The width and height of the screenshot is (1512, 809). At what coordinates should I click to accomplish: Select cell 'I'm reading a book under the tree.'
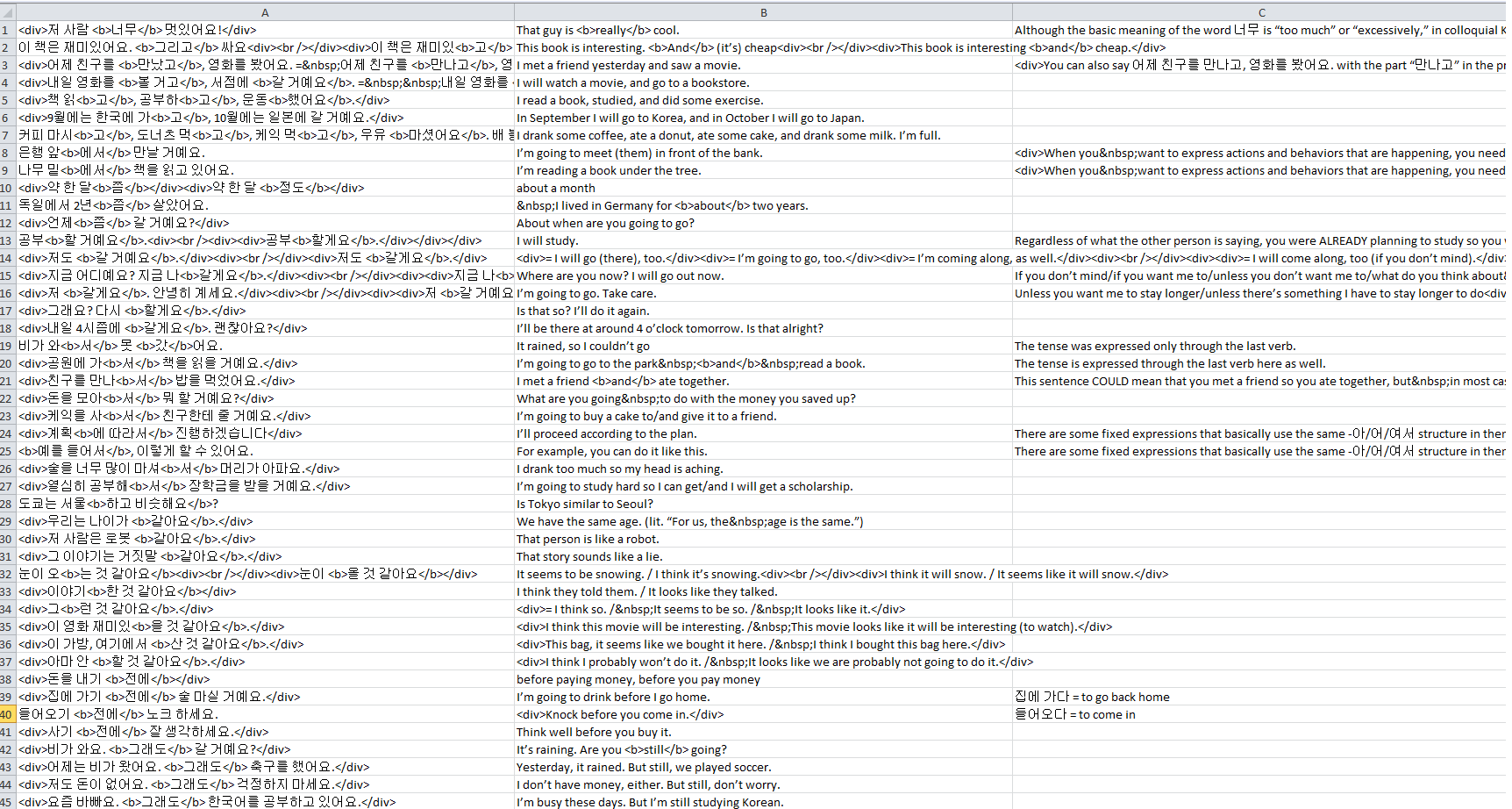click(763, 170)
